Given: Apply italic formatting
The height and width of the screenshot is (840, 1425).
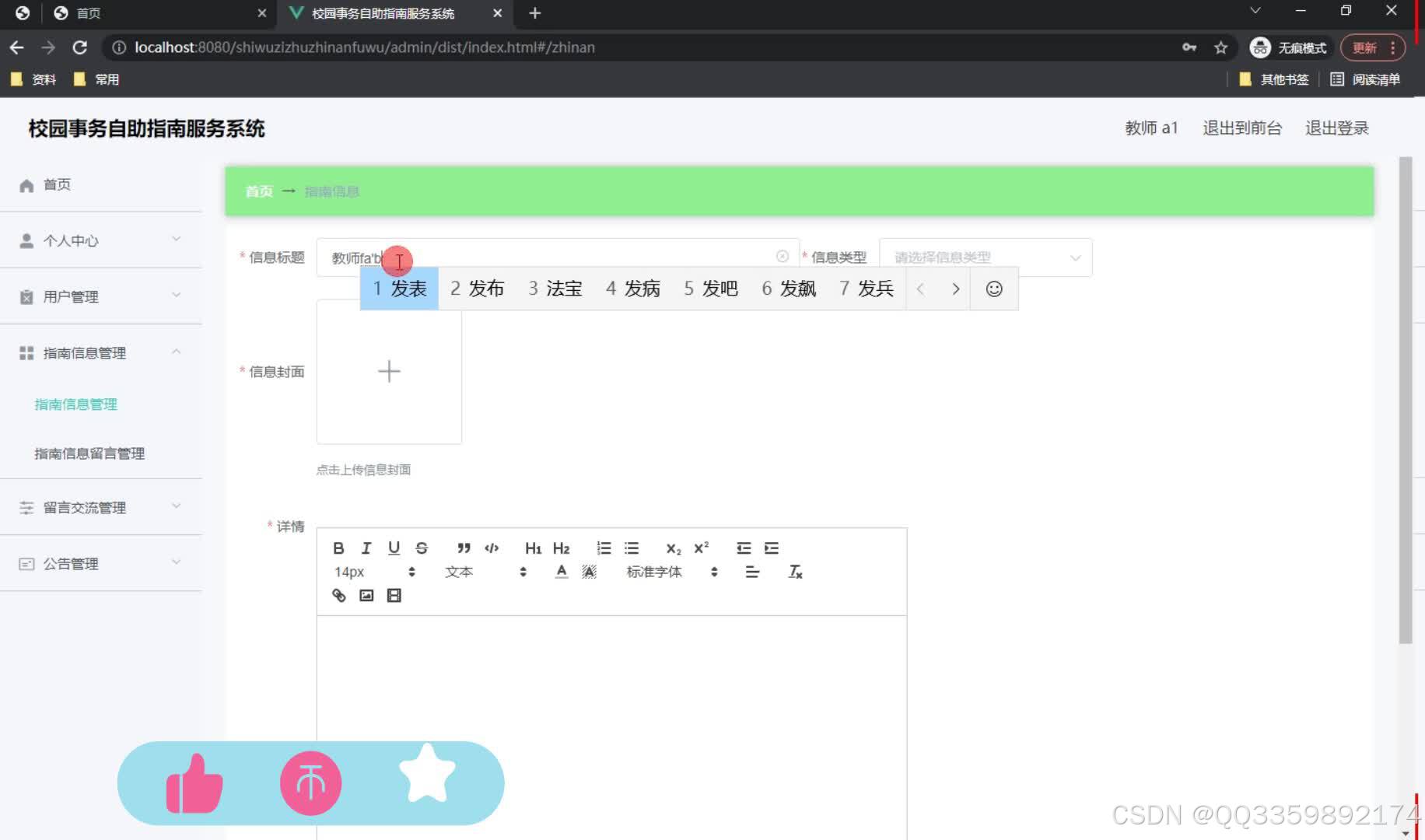Looking at the screenshot, I should tap(366, 548).
